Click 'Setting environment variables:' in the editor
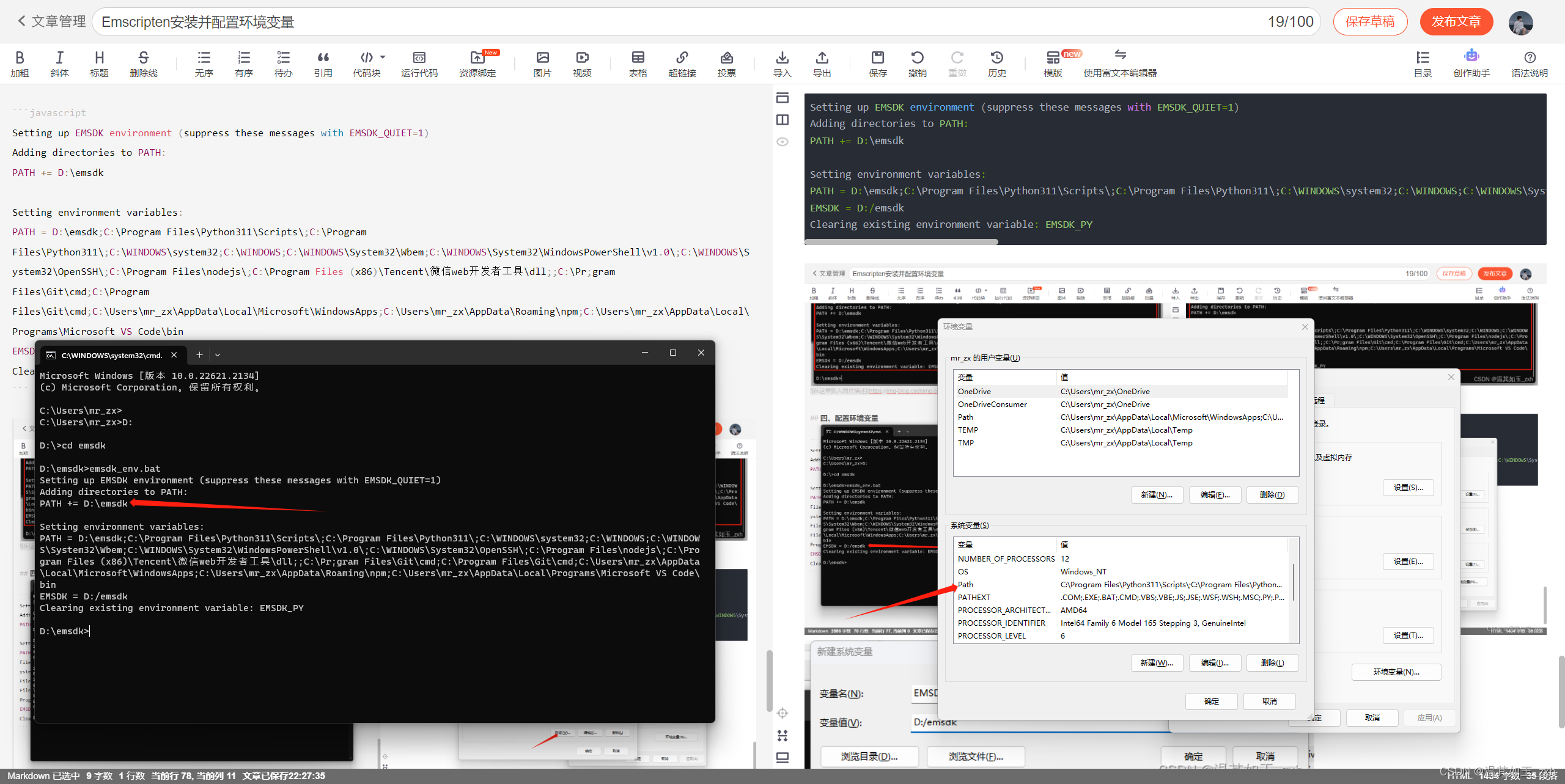1565x784 pixels. pyautogui.click(x=97, y=213)
